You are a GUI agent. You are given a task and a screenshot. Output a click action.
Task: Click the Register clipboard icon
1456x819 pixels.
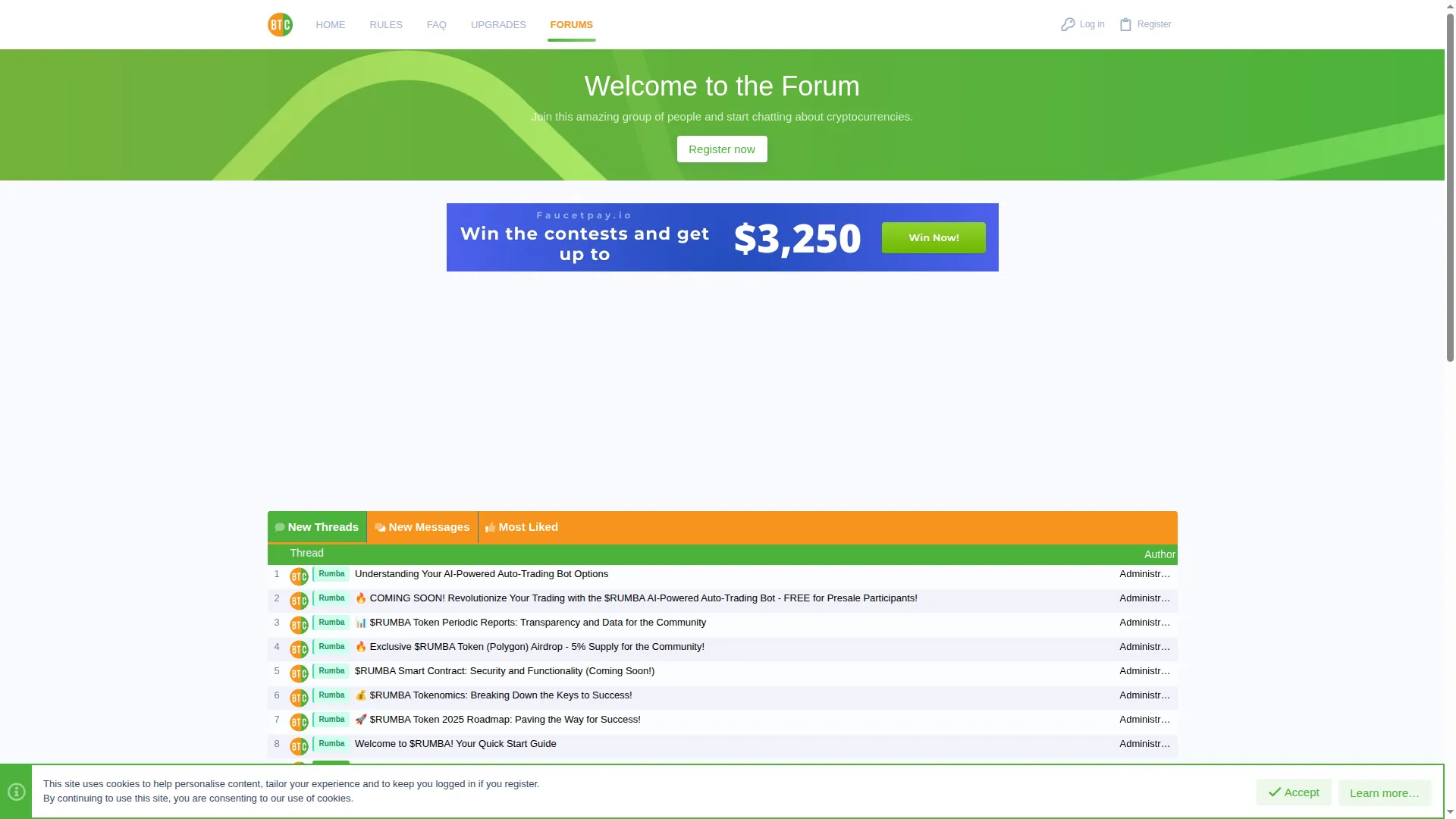[x=1125, y=24]
